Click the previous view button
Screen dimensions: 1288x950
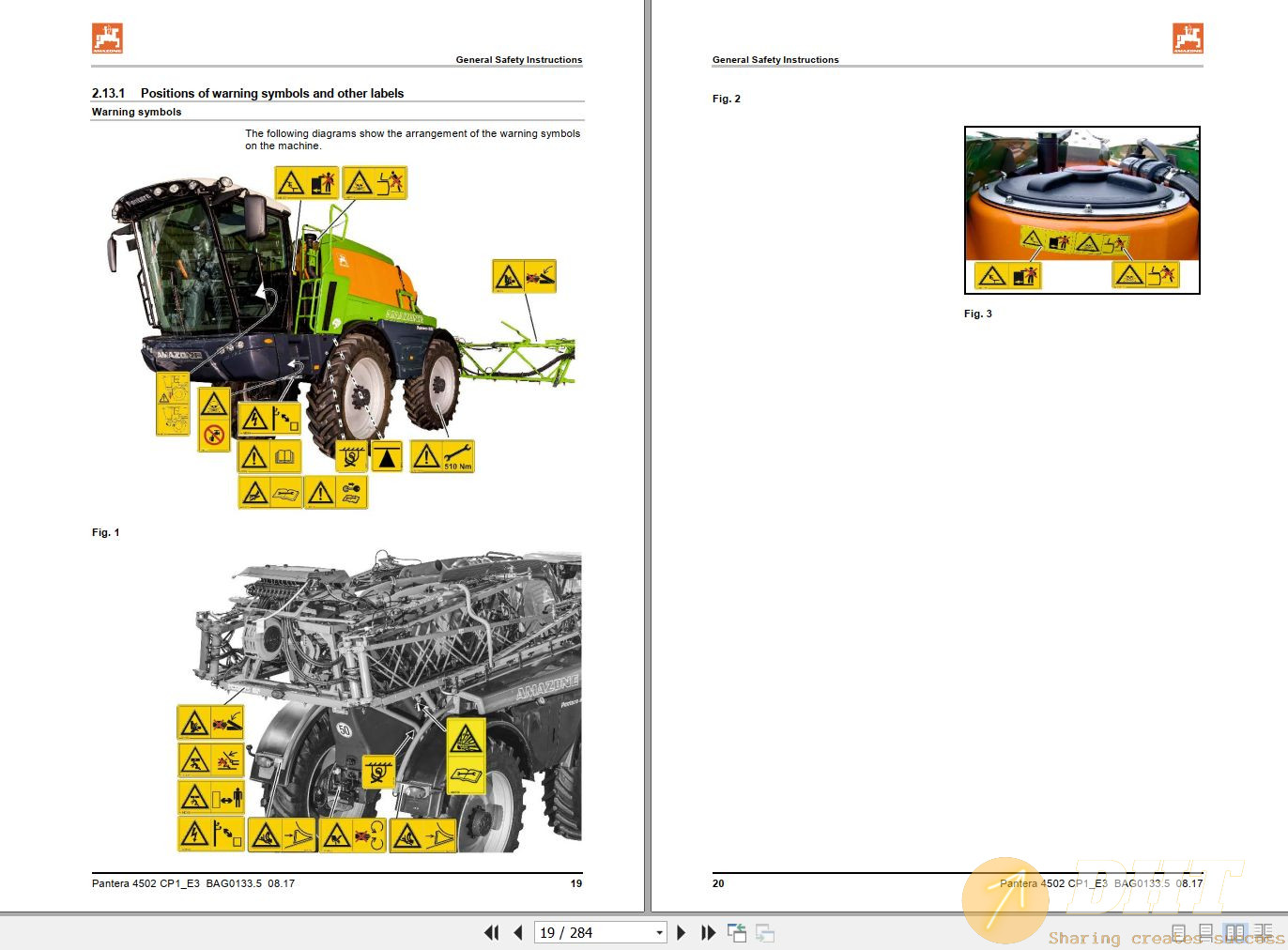[x=737, y=932]
